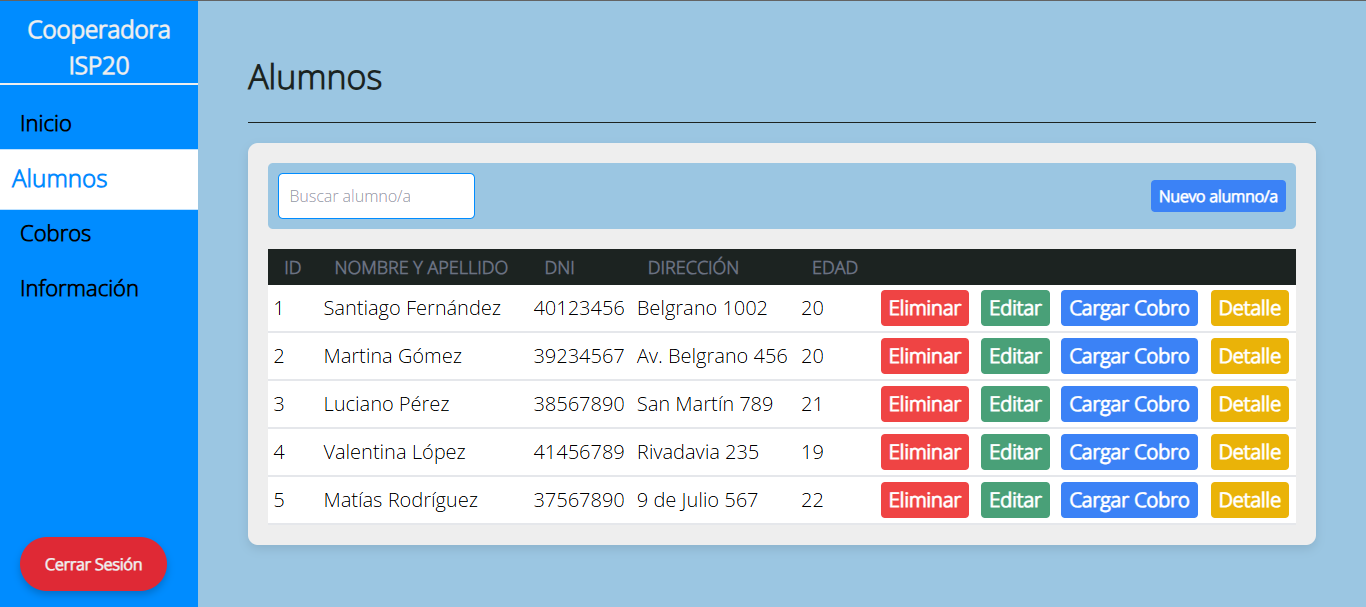Eliminar Valentina López
The image size is (1366, 607).
tap(925, 452)
